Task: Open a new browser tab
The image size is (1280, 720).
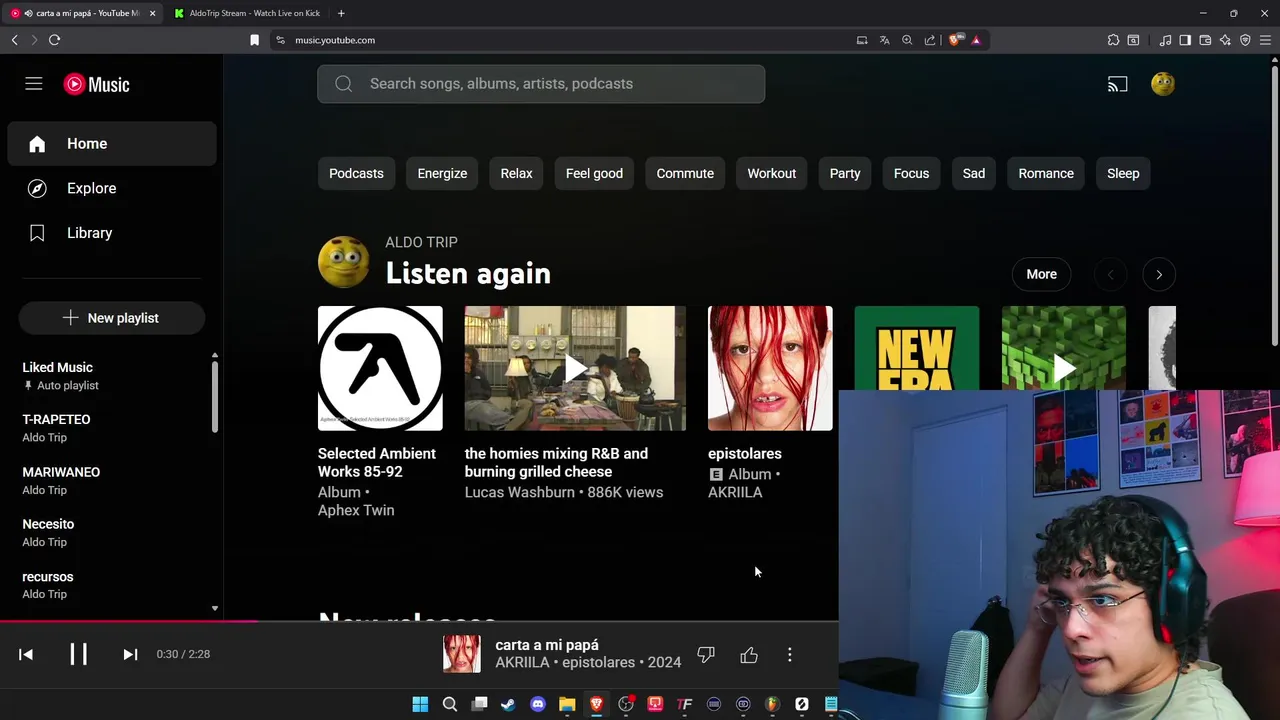Action: [341, 13]
